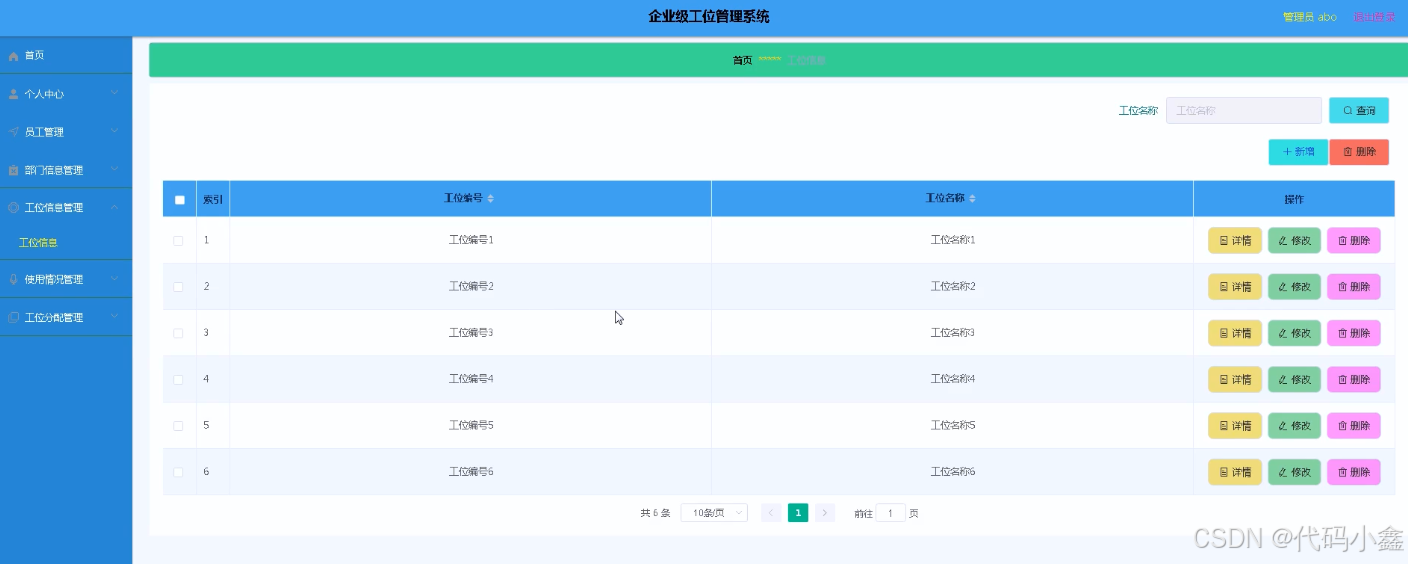Viewport: 1408px width, 564px height.
Task: Open the 部门信息管理 sidebar menu
Action: coord(66,170)
